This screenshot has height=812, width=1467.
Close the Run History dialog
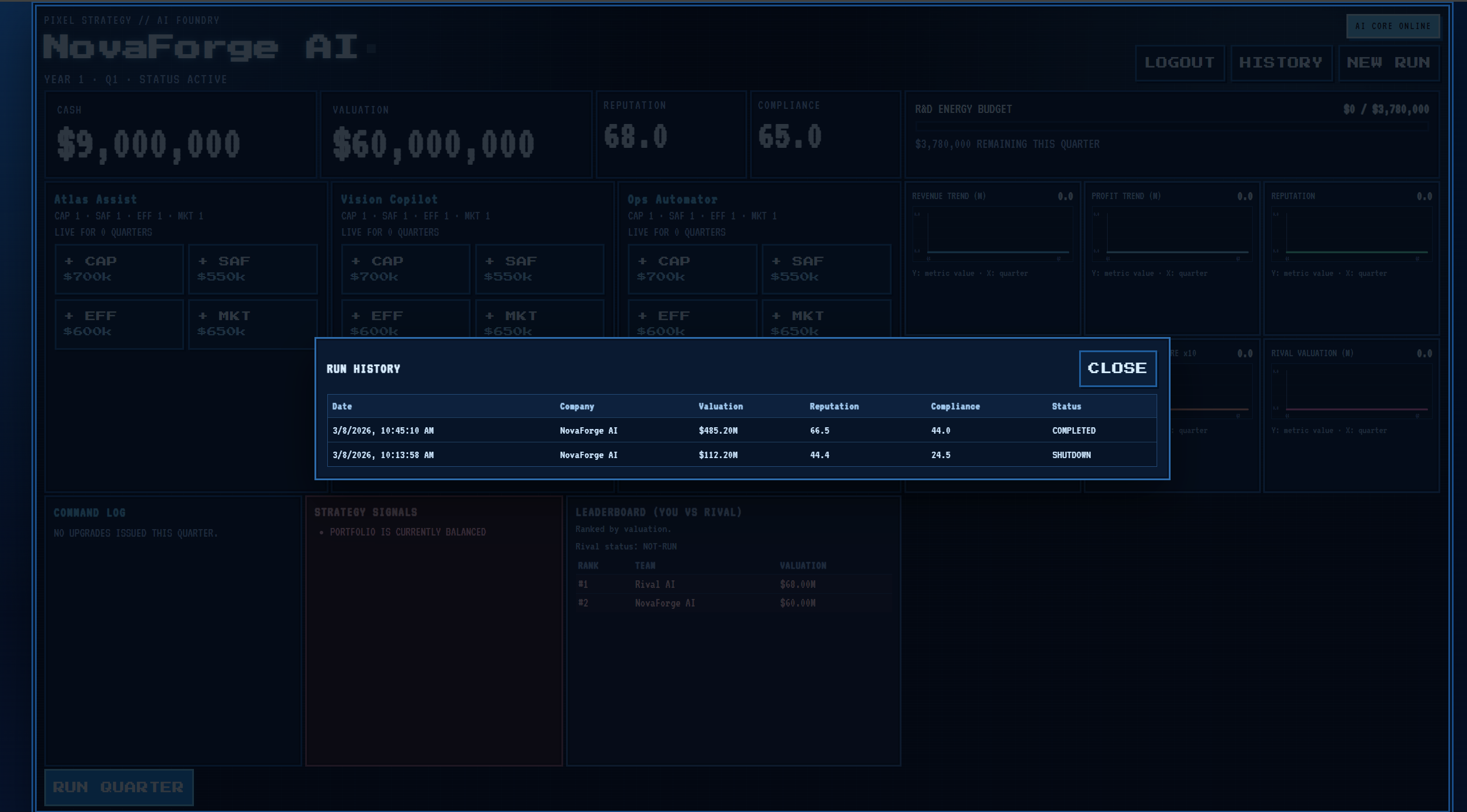1117,368
